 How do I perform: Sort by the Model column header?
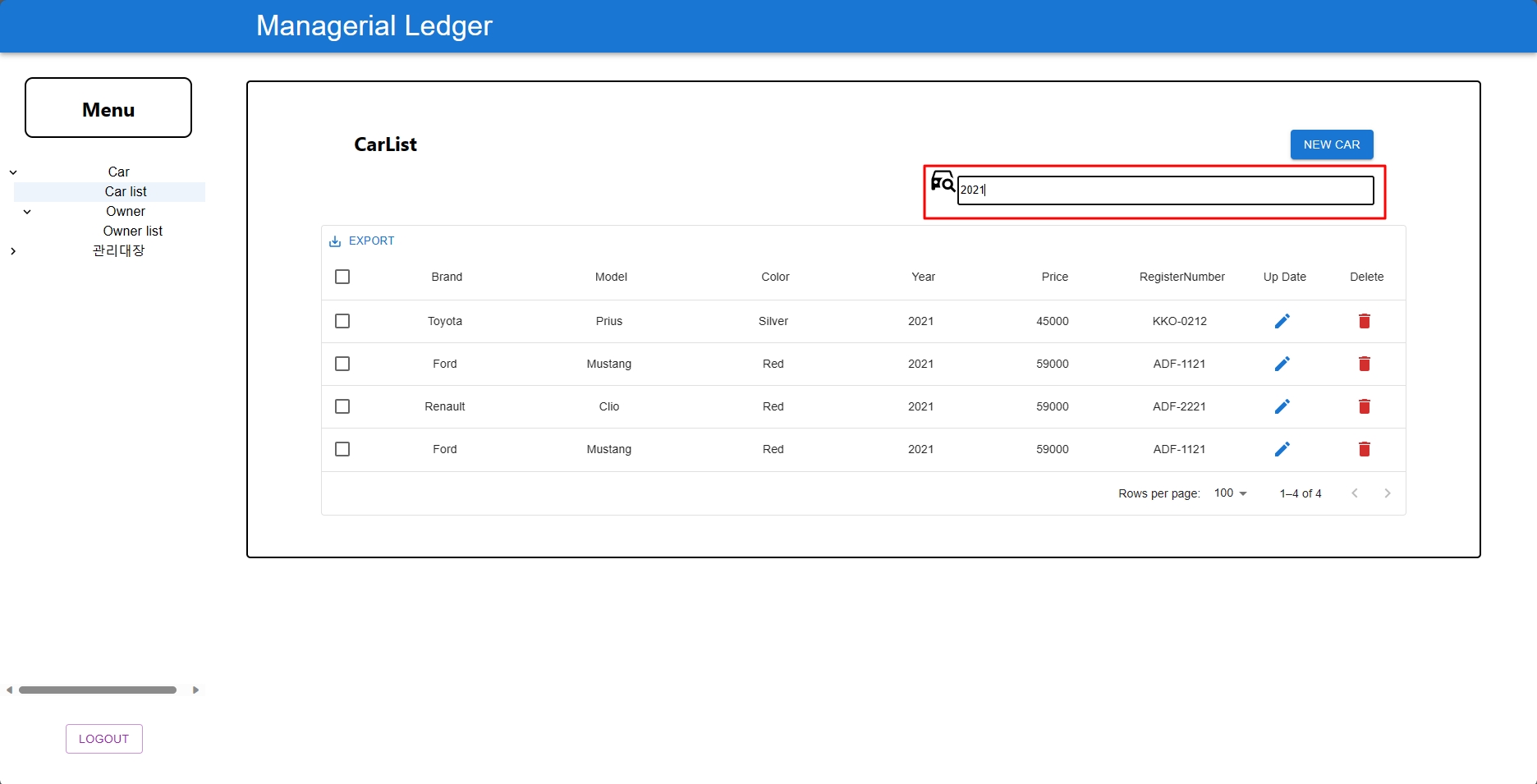click(611, 277)
